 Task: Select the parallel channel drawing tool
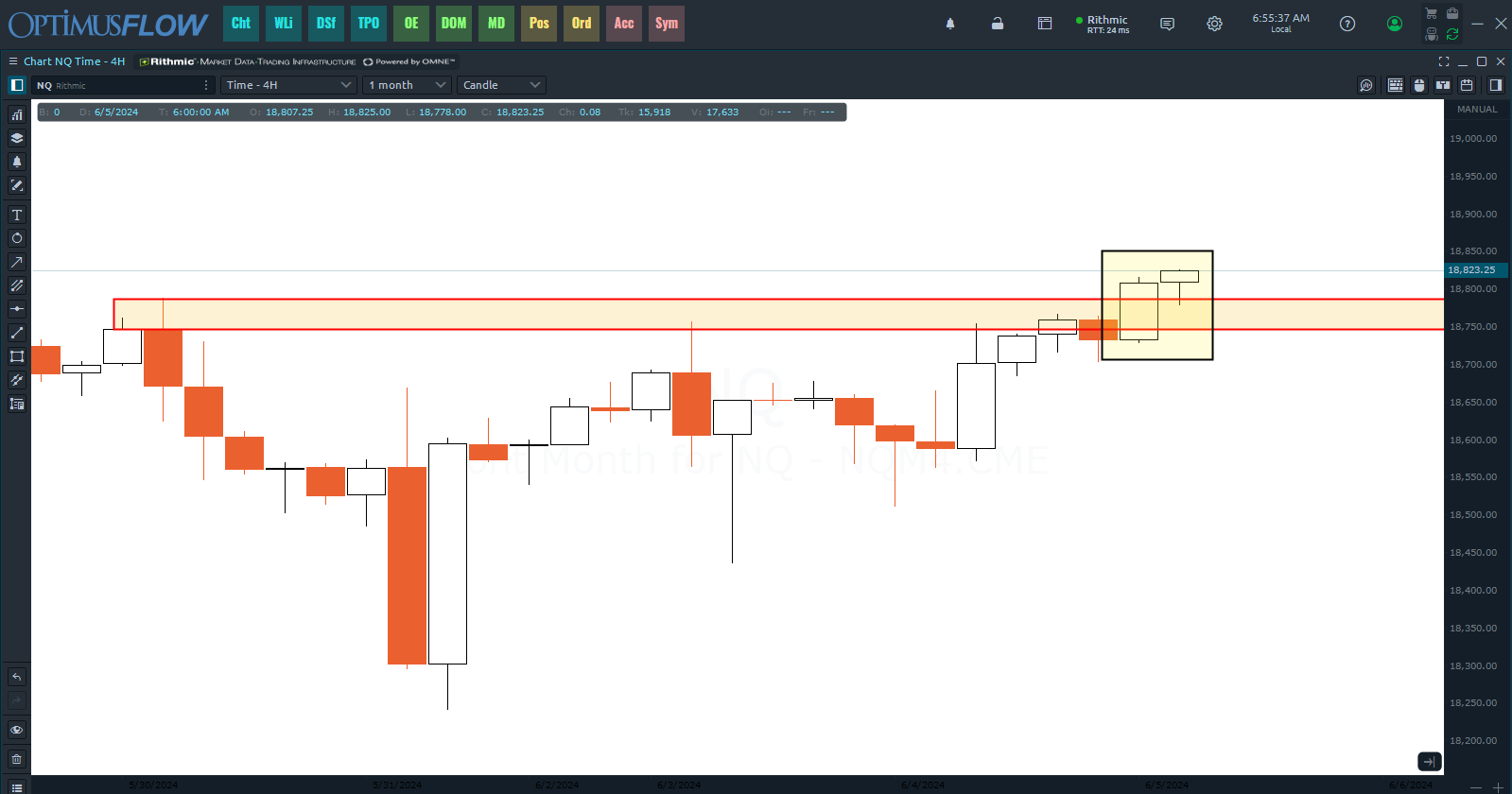16,285
